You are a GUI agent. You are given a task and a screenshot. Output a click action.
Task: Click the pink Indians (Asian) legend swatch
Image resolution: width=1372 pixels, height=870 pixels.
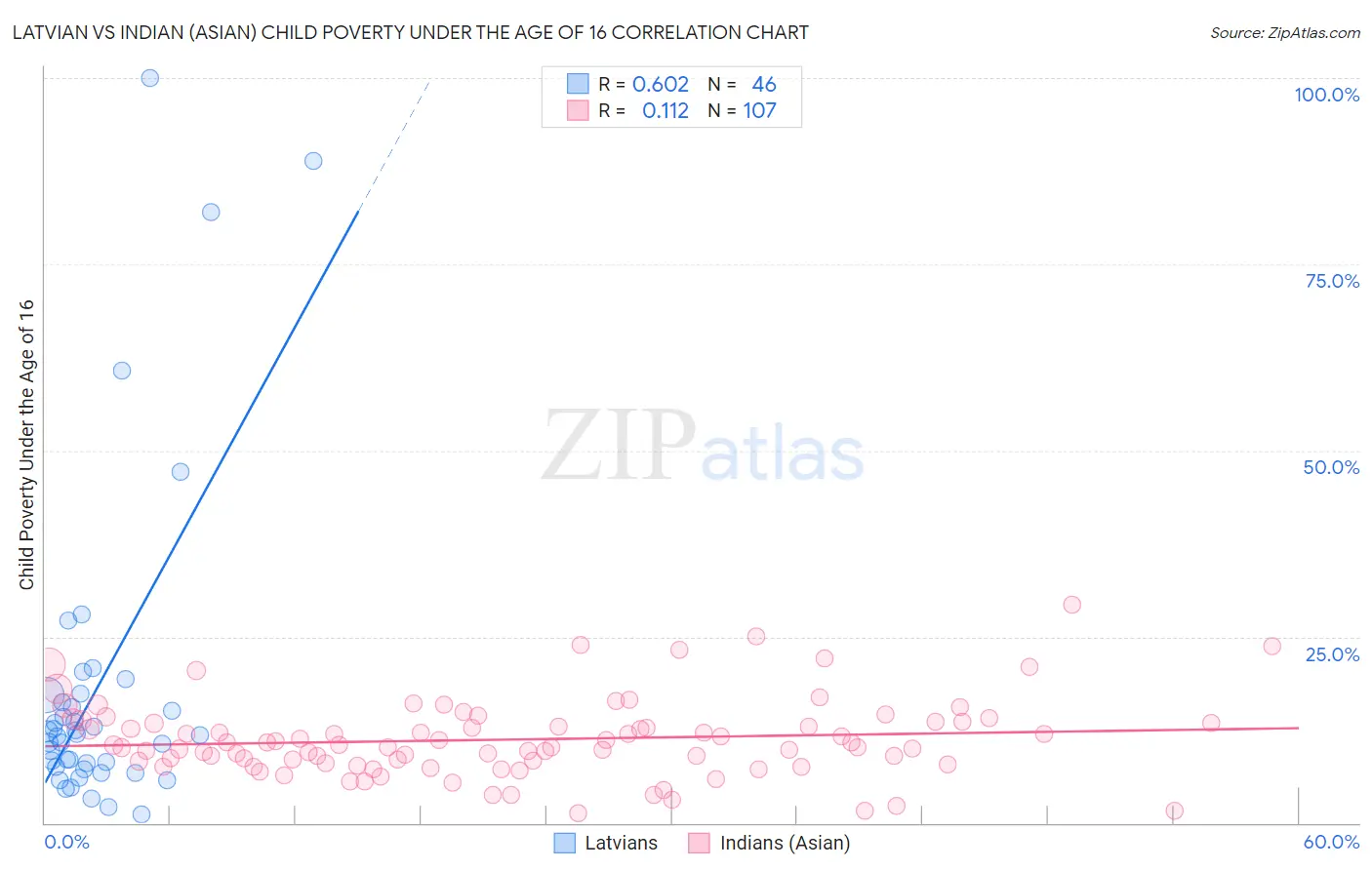[x=699, y=843]
